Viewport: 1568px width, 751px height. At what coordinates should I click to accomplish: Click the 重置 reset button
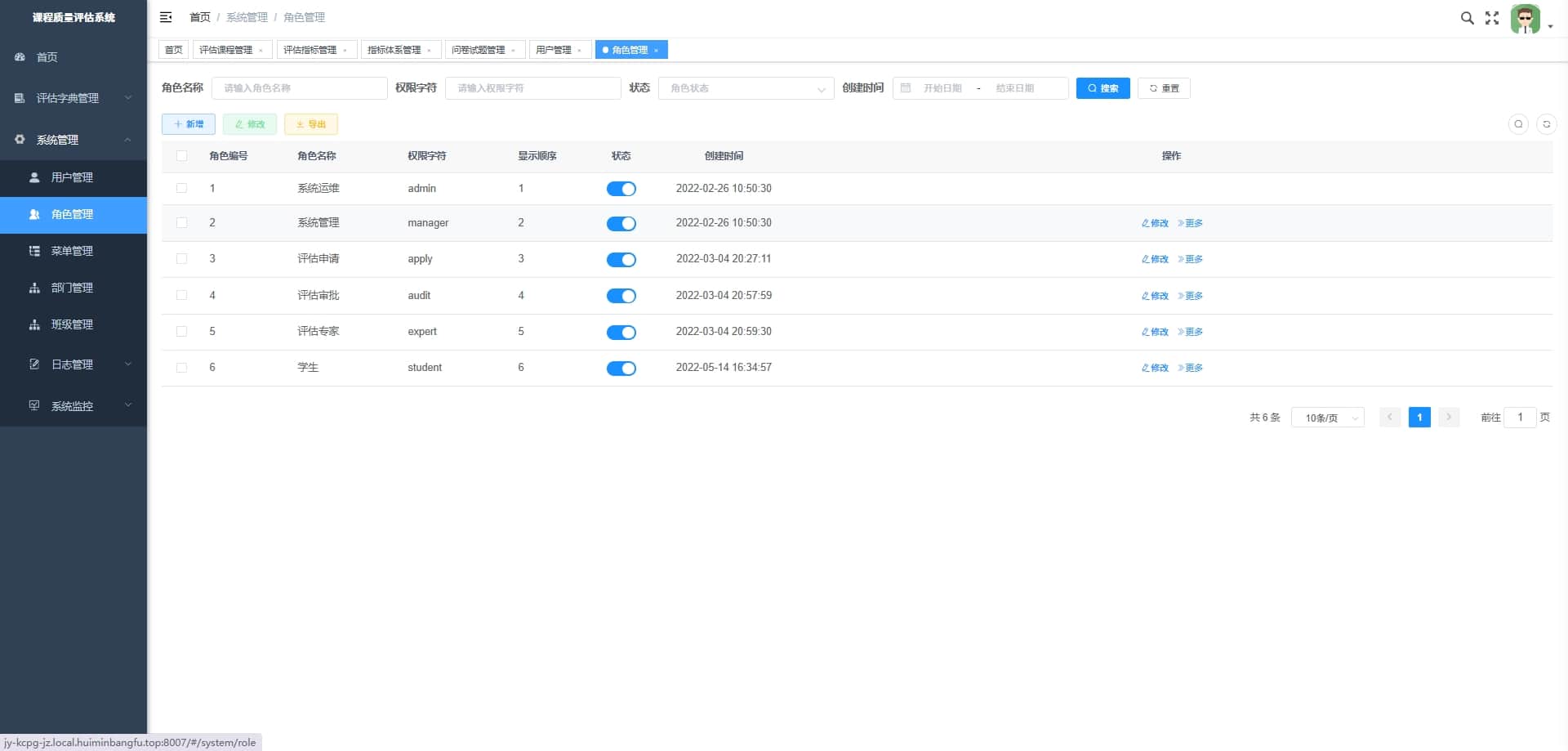pyautogui.click(x=1164, y=88)
